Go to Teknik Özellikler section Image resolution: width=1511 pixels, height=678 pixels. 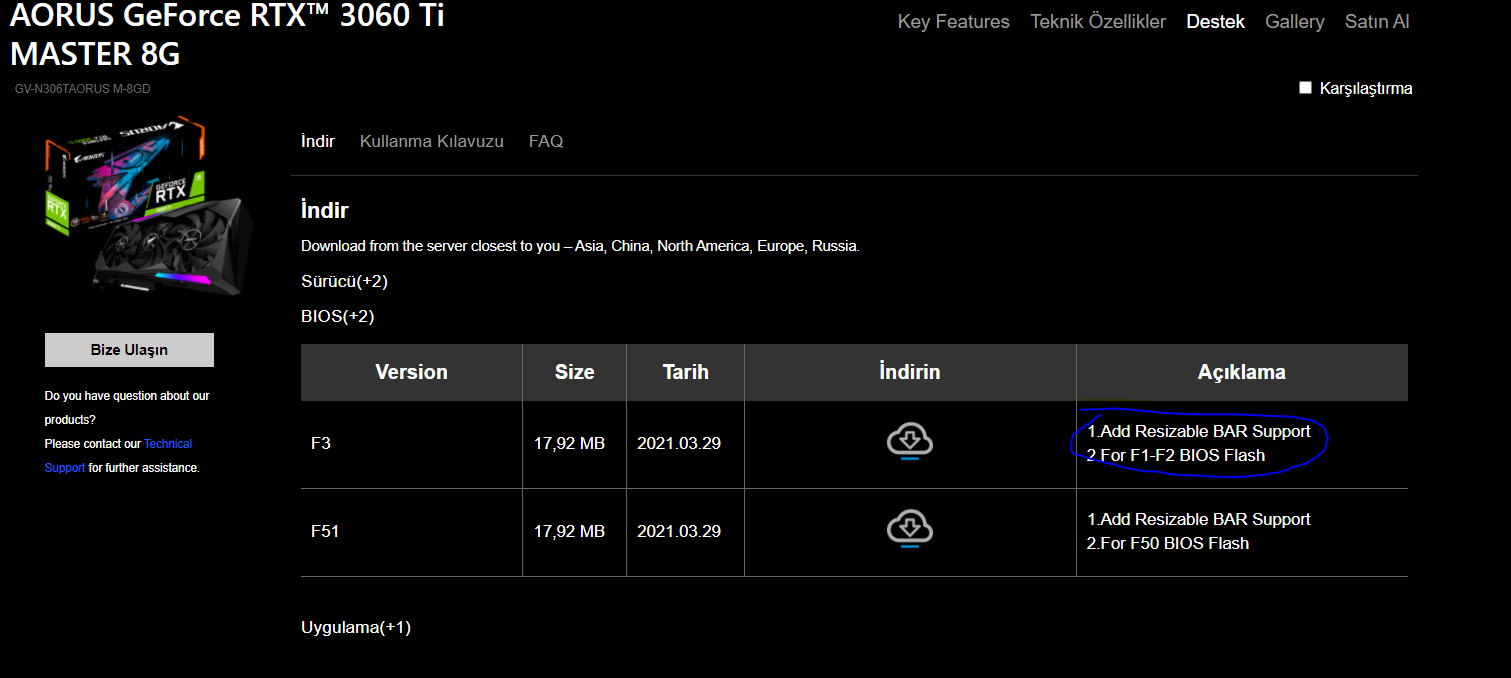(x=1098, y=21)
